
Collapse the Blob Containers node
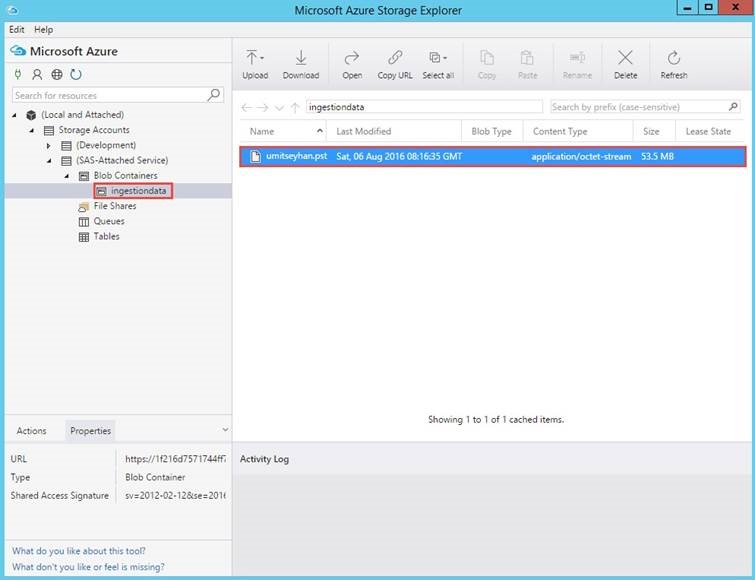(x=66, y=176)
